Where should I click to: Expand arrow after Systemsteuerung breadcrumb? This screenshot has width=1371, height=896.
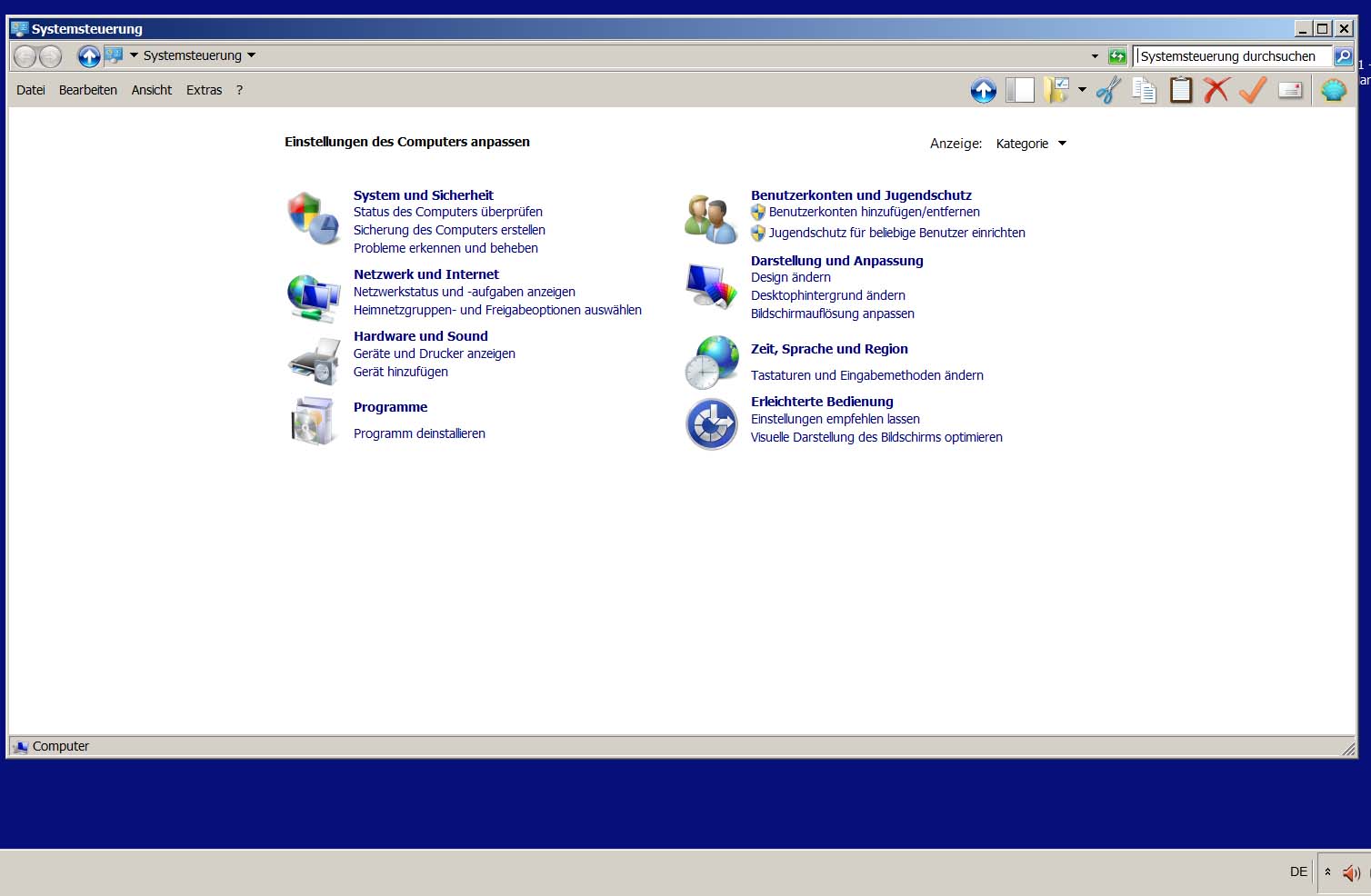252,55
